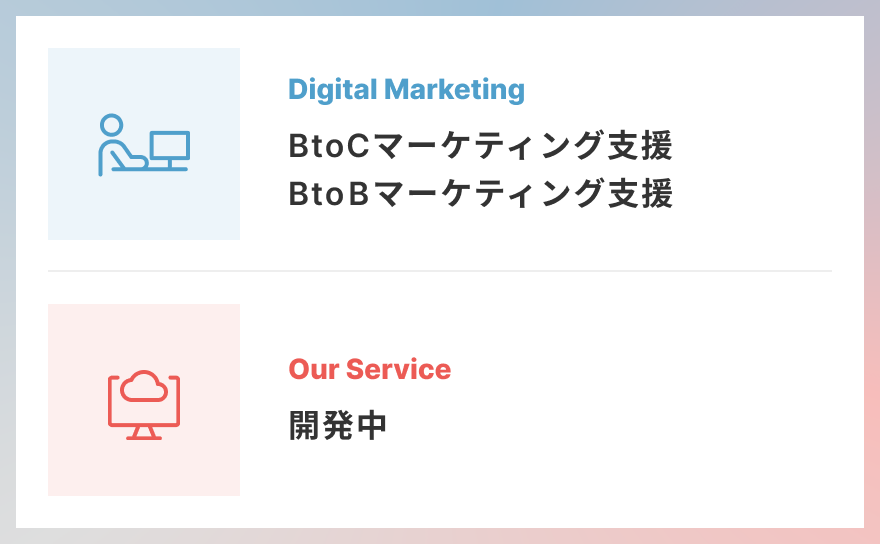Click the 開発中 status text

point(338,425)
